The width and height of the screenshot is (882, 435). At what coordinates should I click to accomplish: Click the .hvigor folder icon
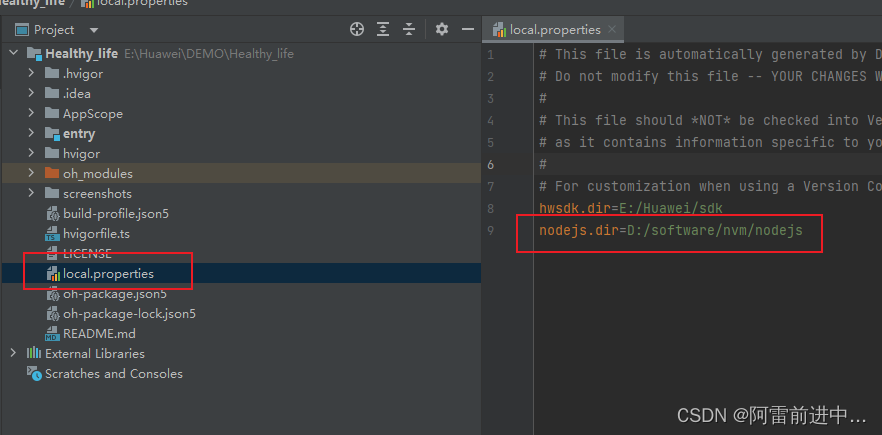(52, 73)
